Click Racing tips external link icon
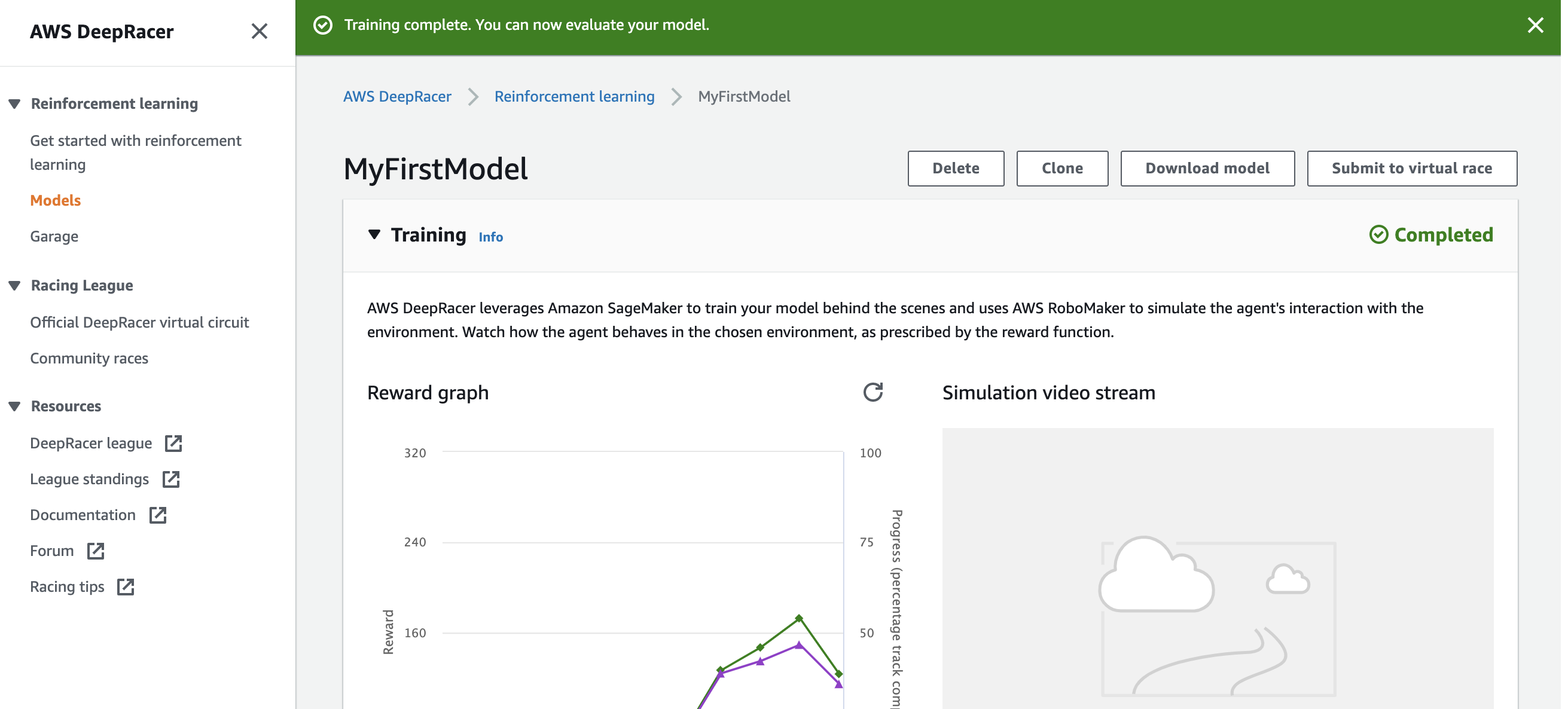The width and height of the screenshot is (1568, 709). coord(126,586)
